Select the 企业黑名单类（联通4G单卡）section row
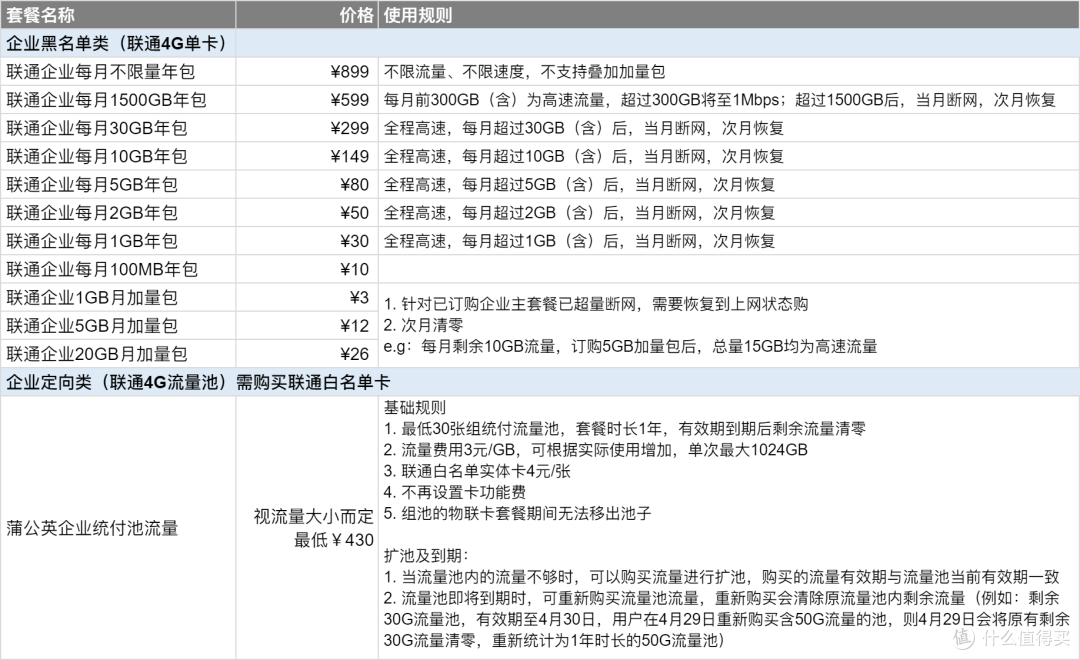1080x660 pixels. [x=540, y=43]
